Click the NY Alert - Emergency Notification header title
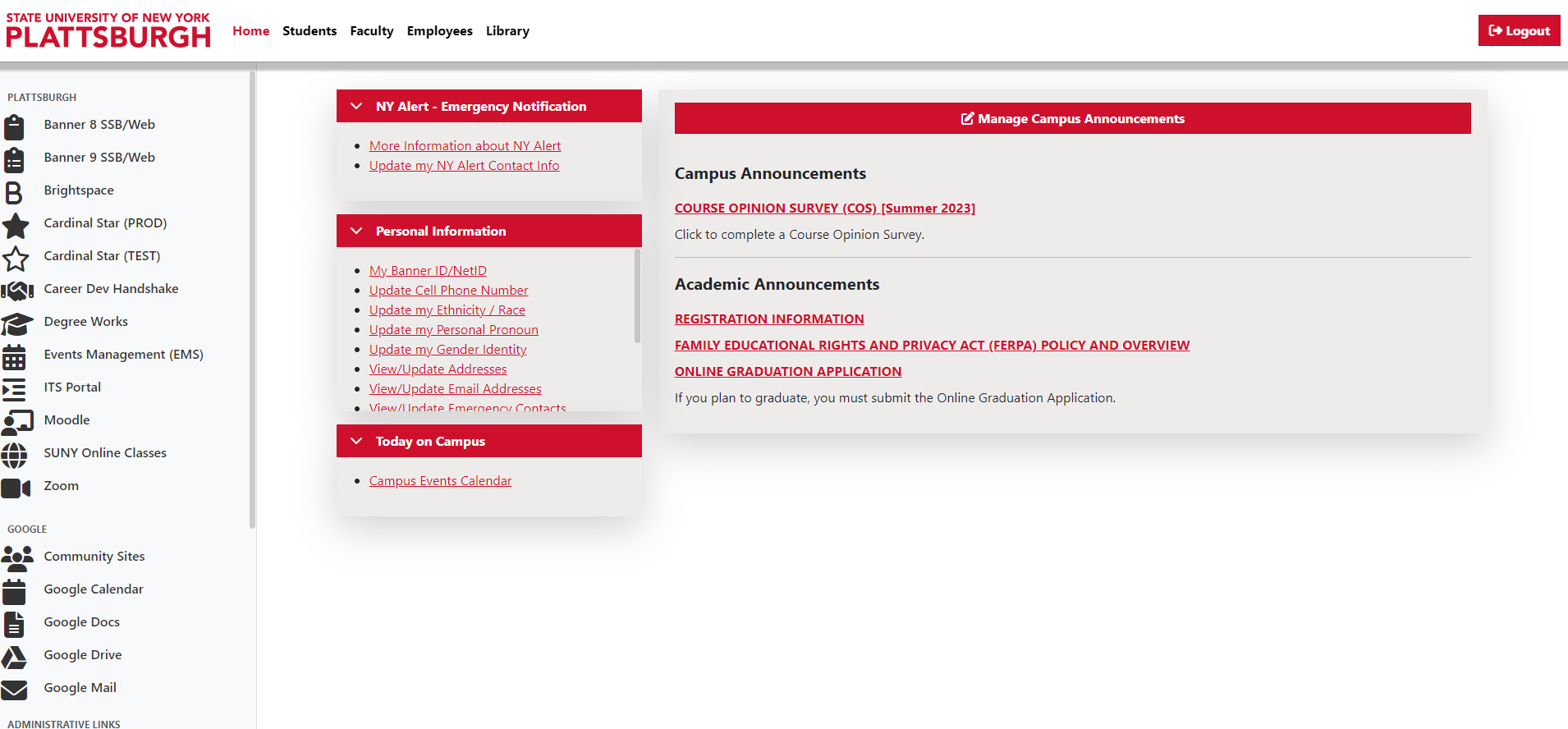This screenshot has width=1568, height=729. click(x=481, y=107)
